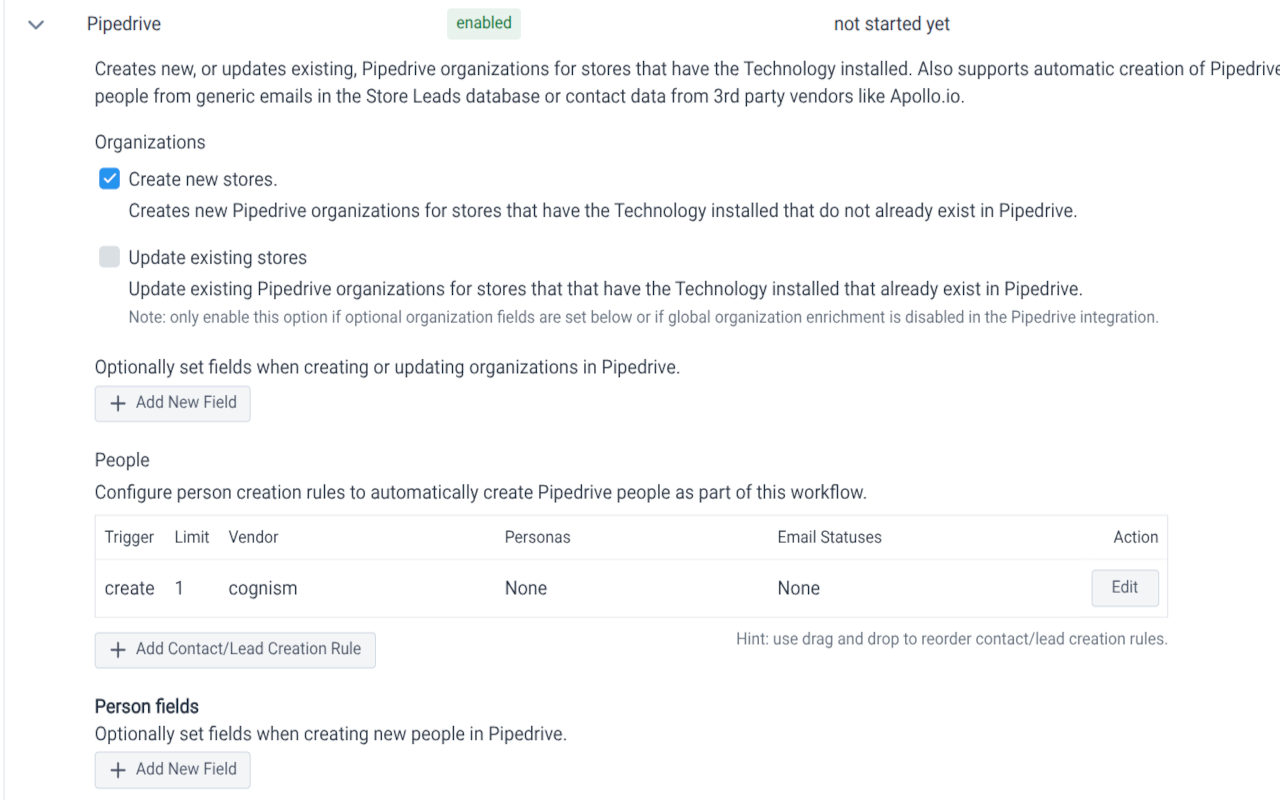Viewport: 1280px width, 800px height.
Task: Click the Personas column header
Action: [x=537, y=537]
